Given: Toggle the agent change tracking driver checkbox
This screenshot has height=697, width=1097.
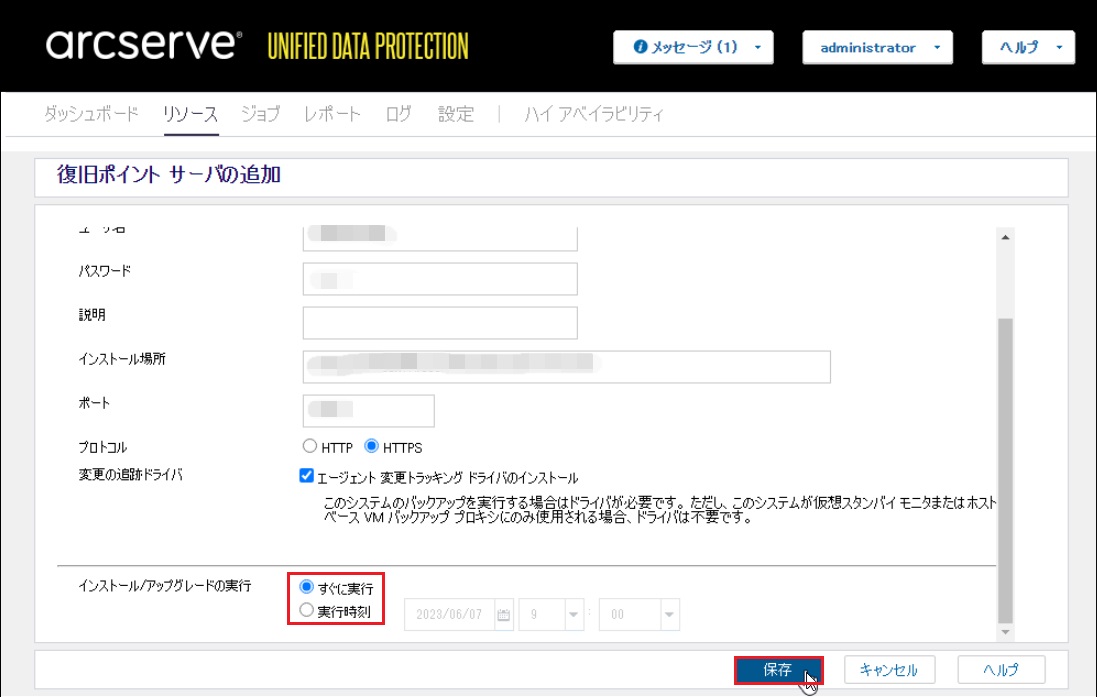Looking at the screenshot, I should [306, 476].
